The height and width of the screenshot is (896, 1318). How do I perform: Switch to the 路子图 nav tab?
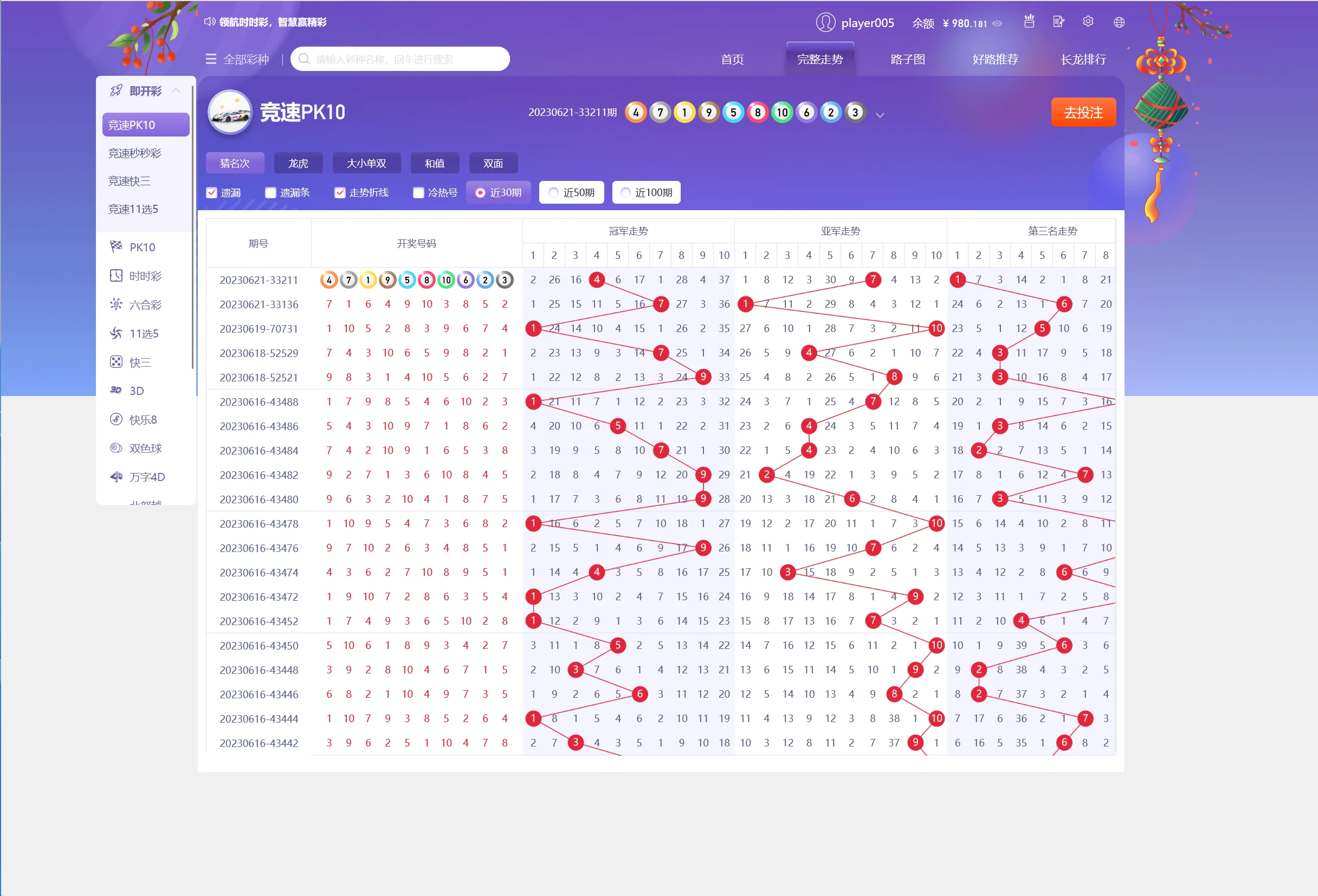(x=907, y=59)
